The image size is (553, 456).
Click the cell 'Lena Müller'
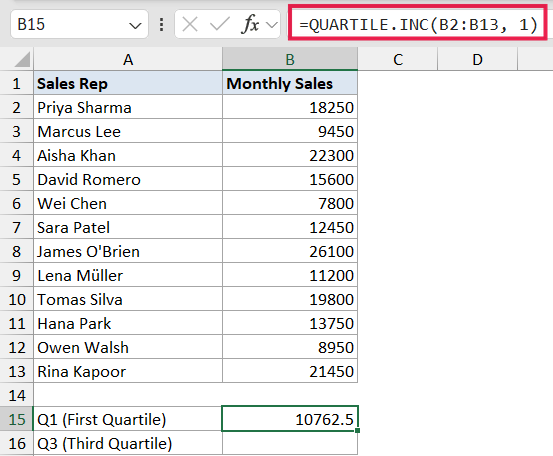coord(128,275)
